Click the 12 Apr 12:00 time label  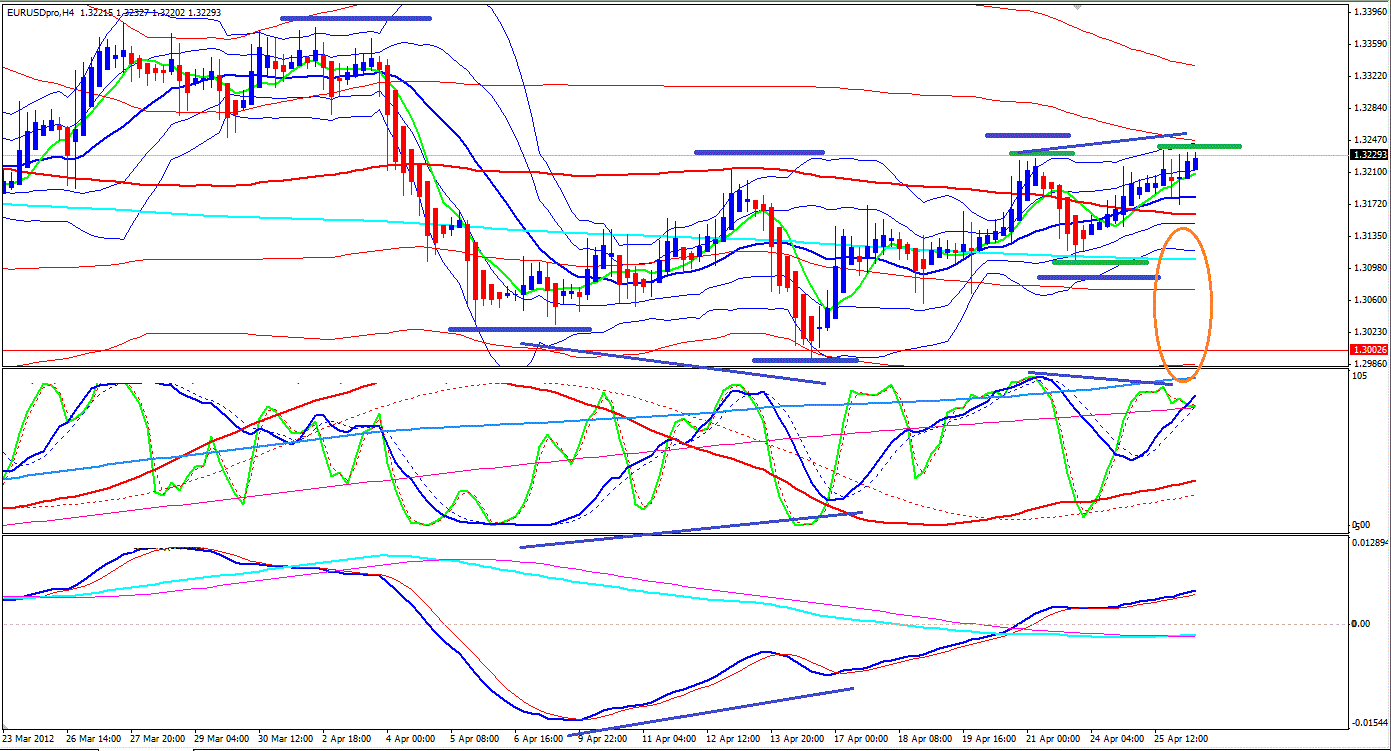[x=734, y=738]
